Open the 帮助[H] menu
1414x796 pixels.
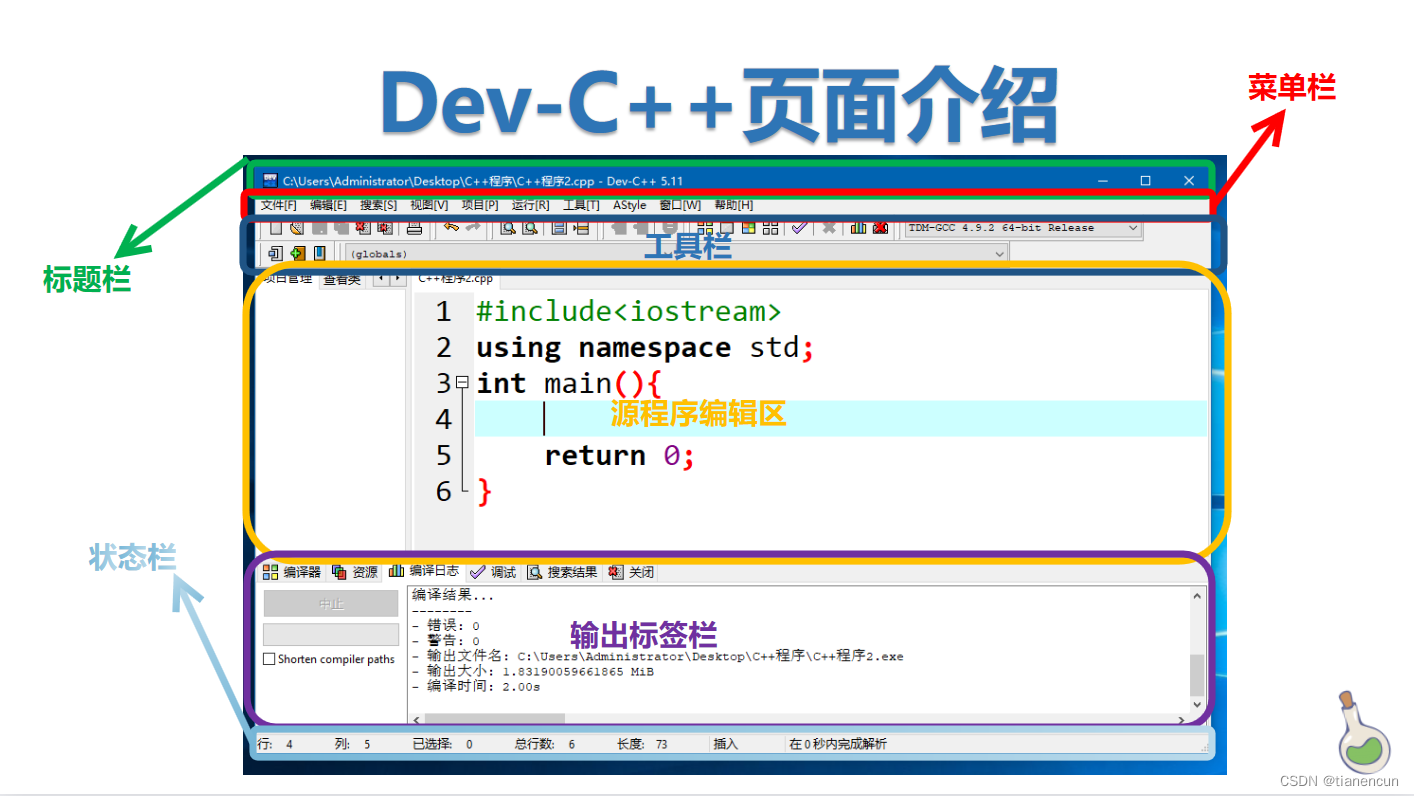point(734,205)
